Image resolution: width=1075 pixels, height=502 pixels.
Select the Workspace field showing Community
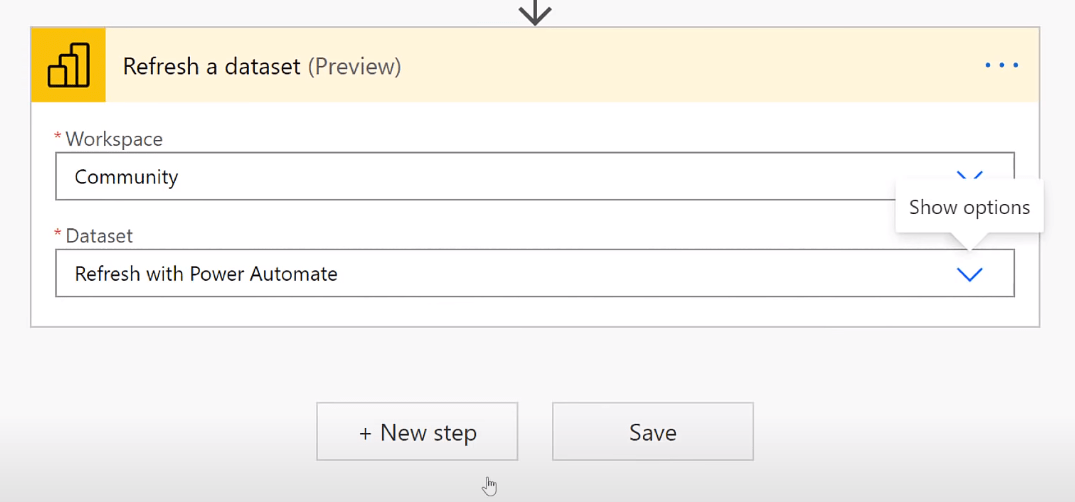click(535, 176)
